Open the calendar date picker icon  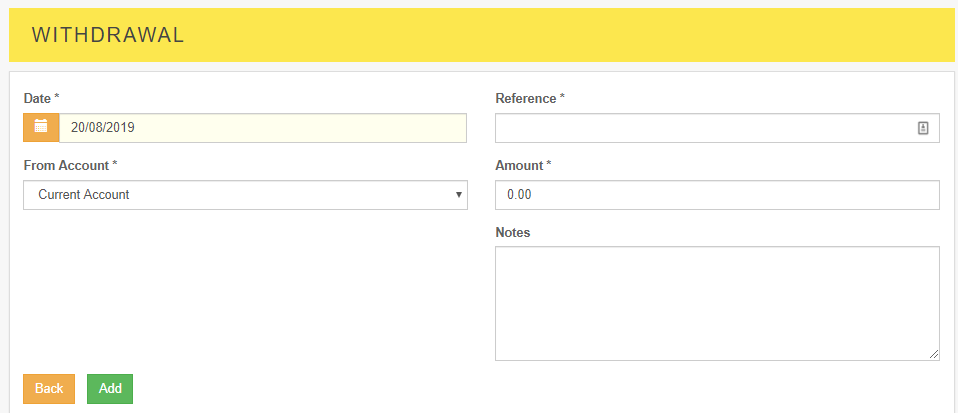pos(41,128)
